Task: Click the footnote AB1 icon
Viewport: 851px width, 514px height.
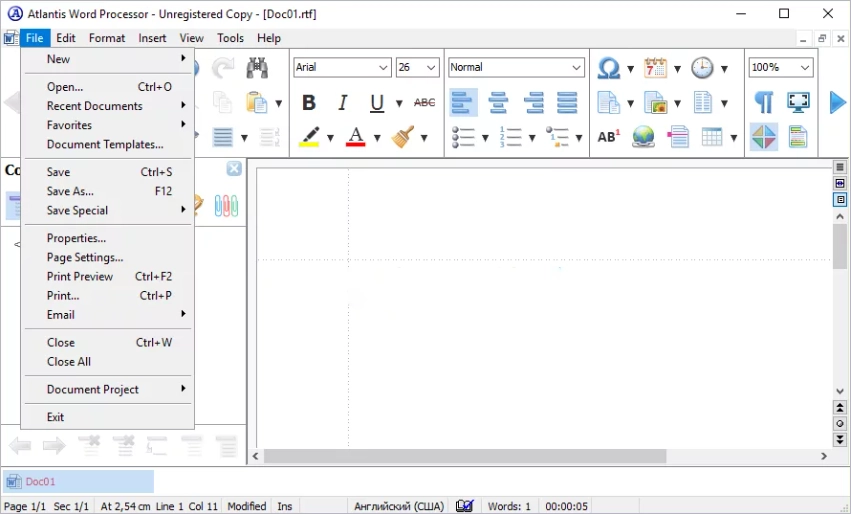Action: tap(608, 137)
